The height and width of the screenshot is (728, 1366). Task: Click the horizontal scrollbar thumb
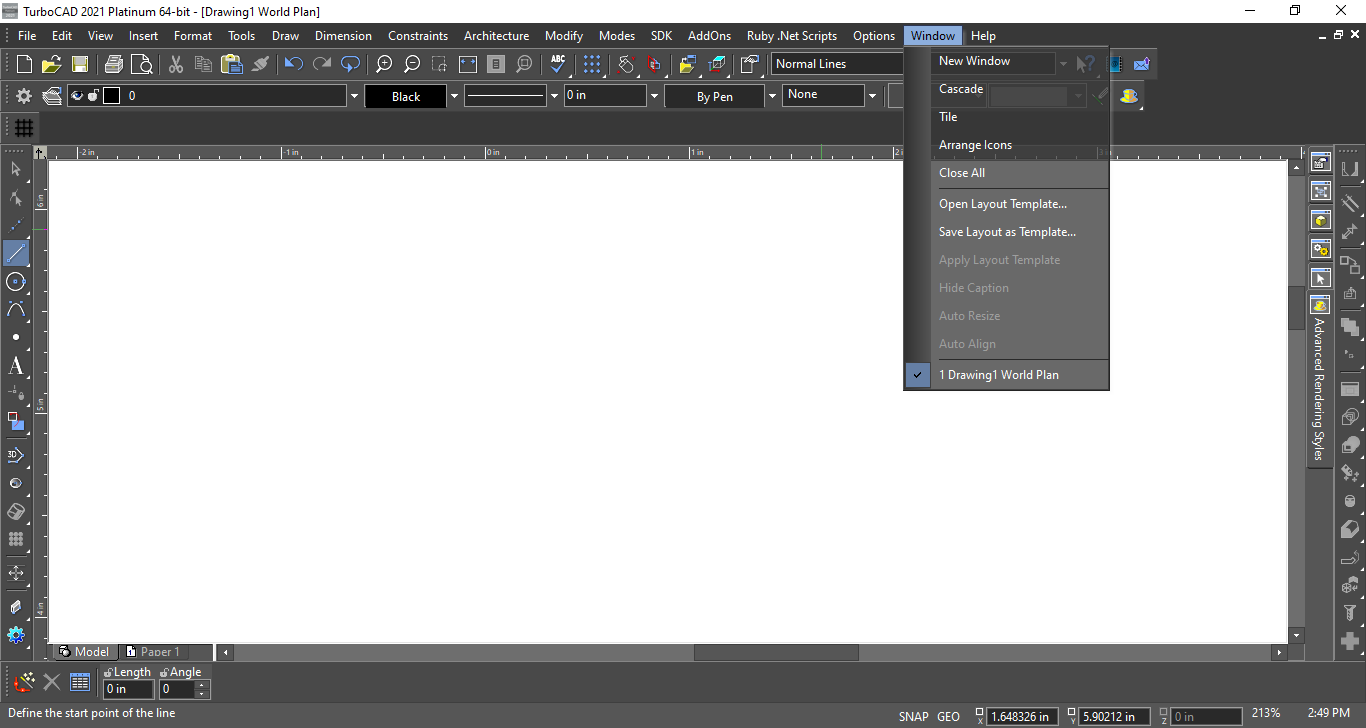776,652
